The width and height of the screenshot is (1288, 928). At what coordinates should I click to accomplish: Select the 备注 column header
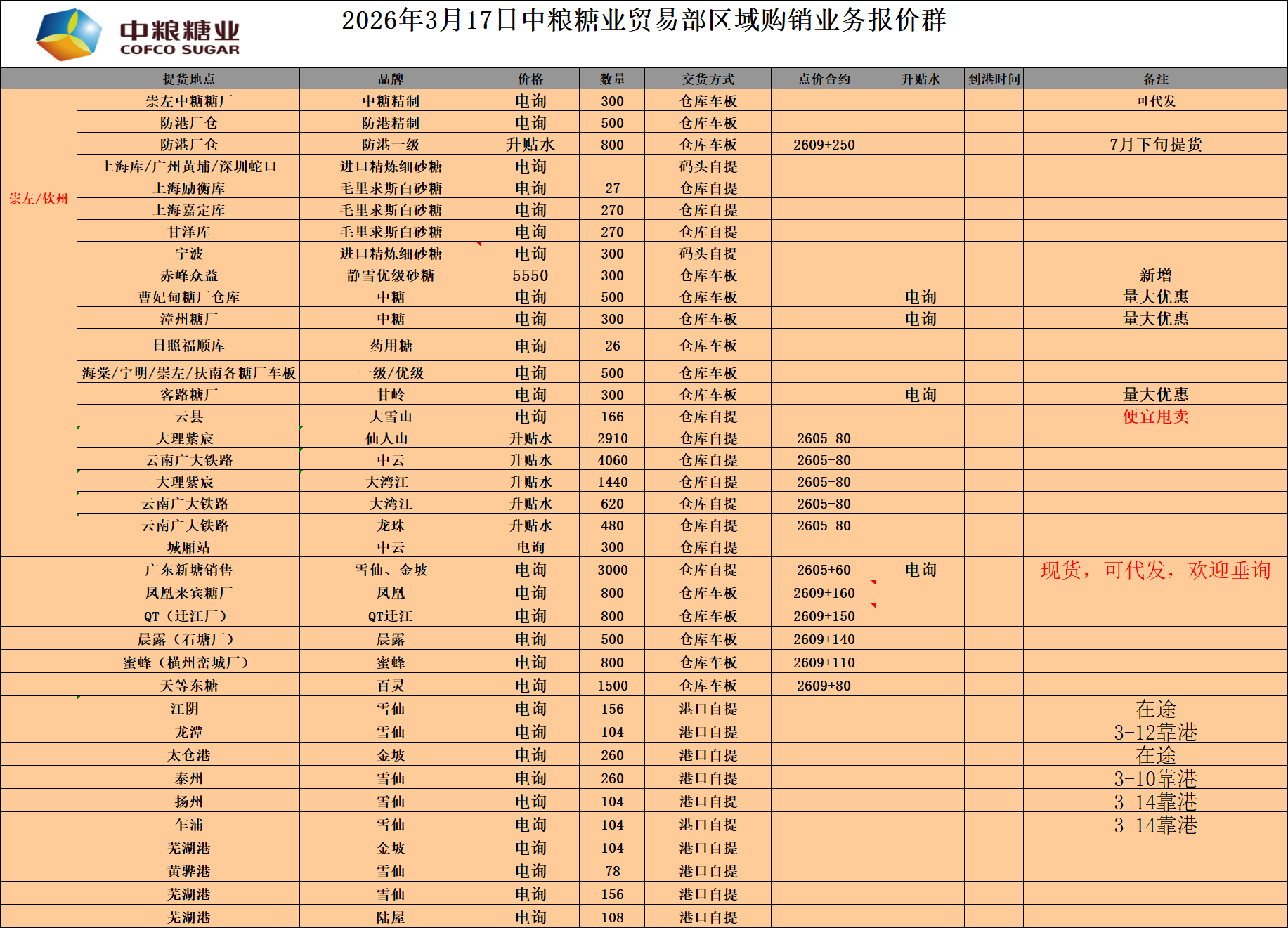(1155, 79)
